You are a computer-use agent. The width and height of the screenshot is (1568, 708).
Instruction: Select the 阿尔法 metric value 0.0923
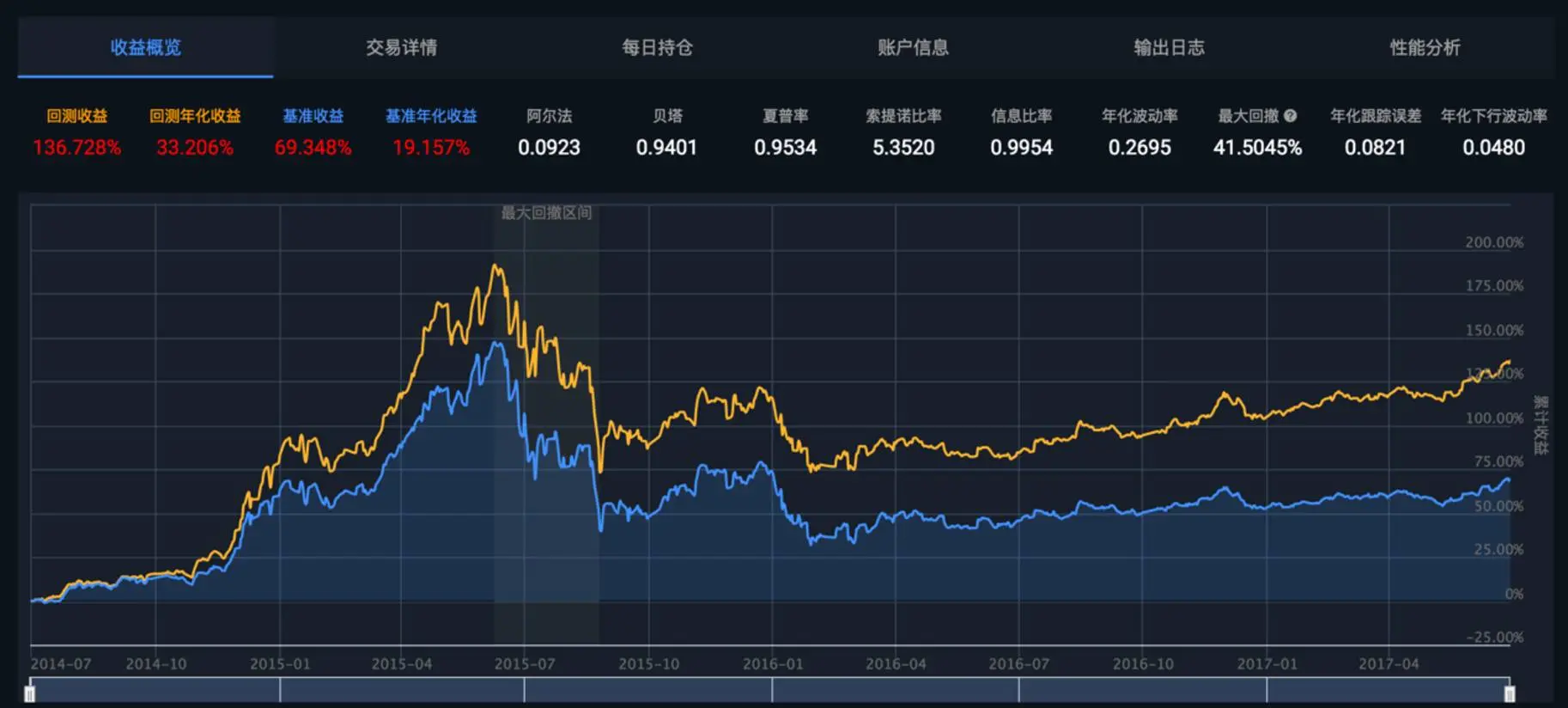549,148
